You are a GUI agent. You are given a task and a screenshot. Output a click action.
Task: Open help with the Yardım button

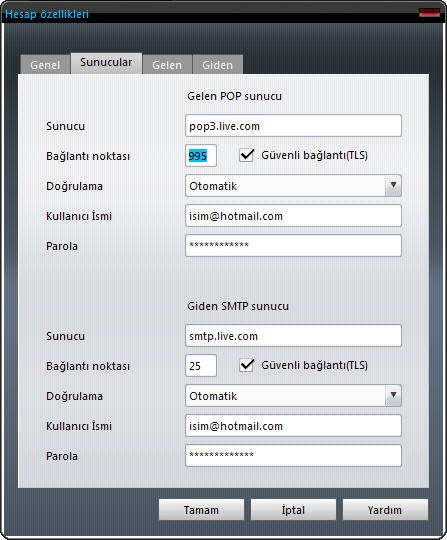(385, 510)
